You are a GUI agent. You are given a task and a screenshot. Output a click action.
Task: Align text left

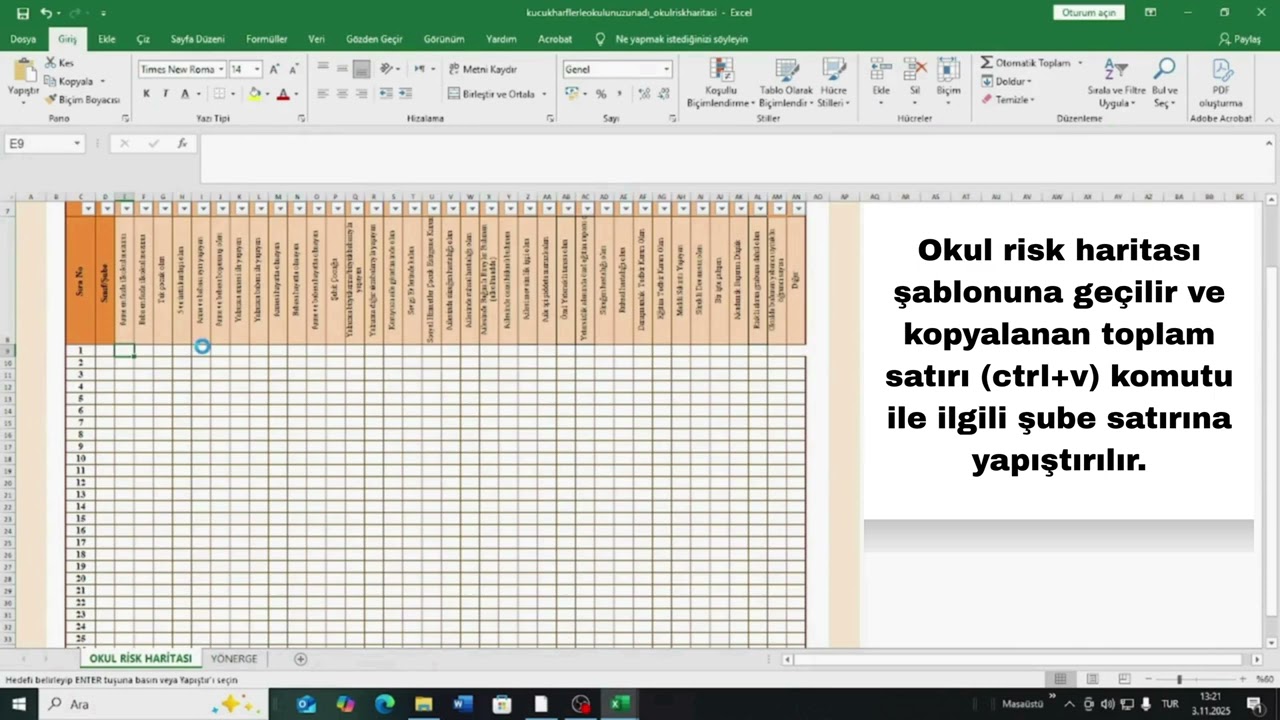click(323, 93)
